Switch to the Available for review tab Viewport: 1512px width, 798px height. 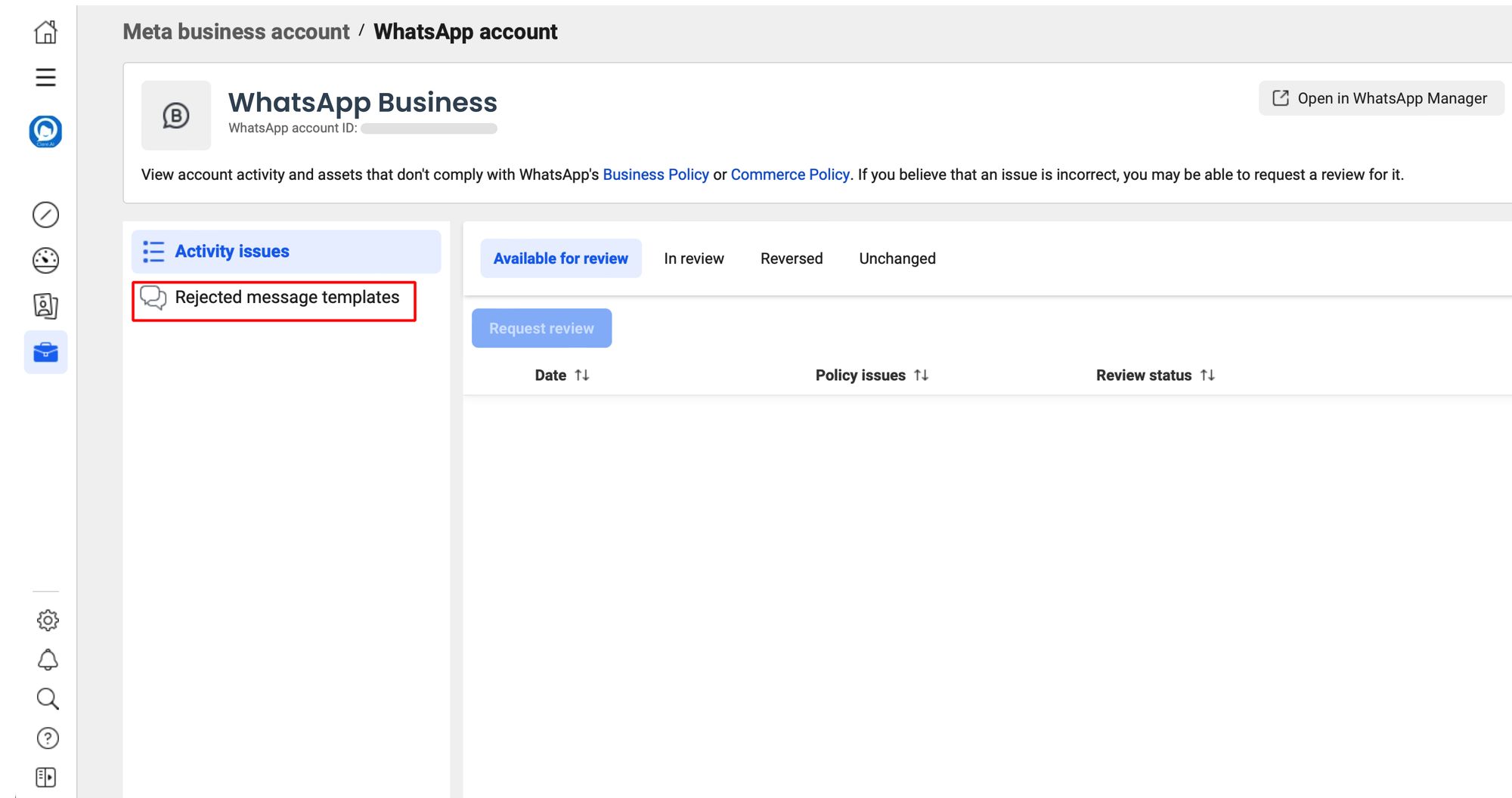561,258
